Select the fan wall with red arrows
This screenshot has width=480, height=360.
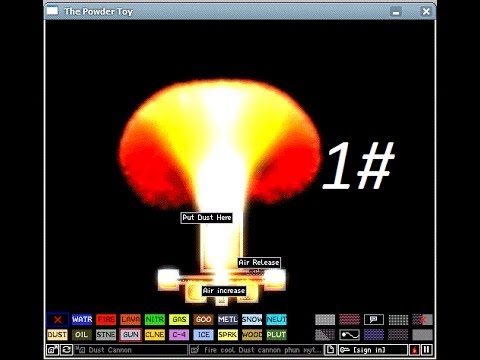click(422, 319)
